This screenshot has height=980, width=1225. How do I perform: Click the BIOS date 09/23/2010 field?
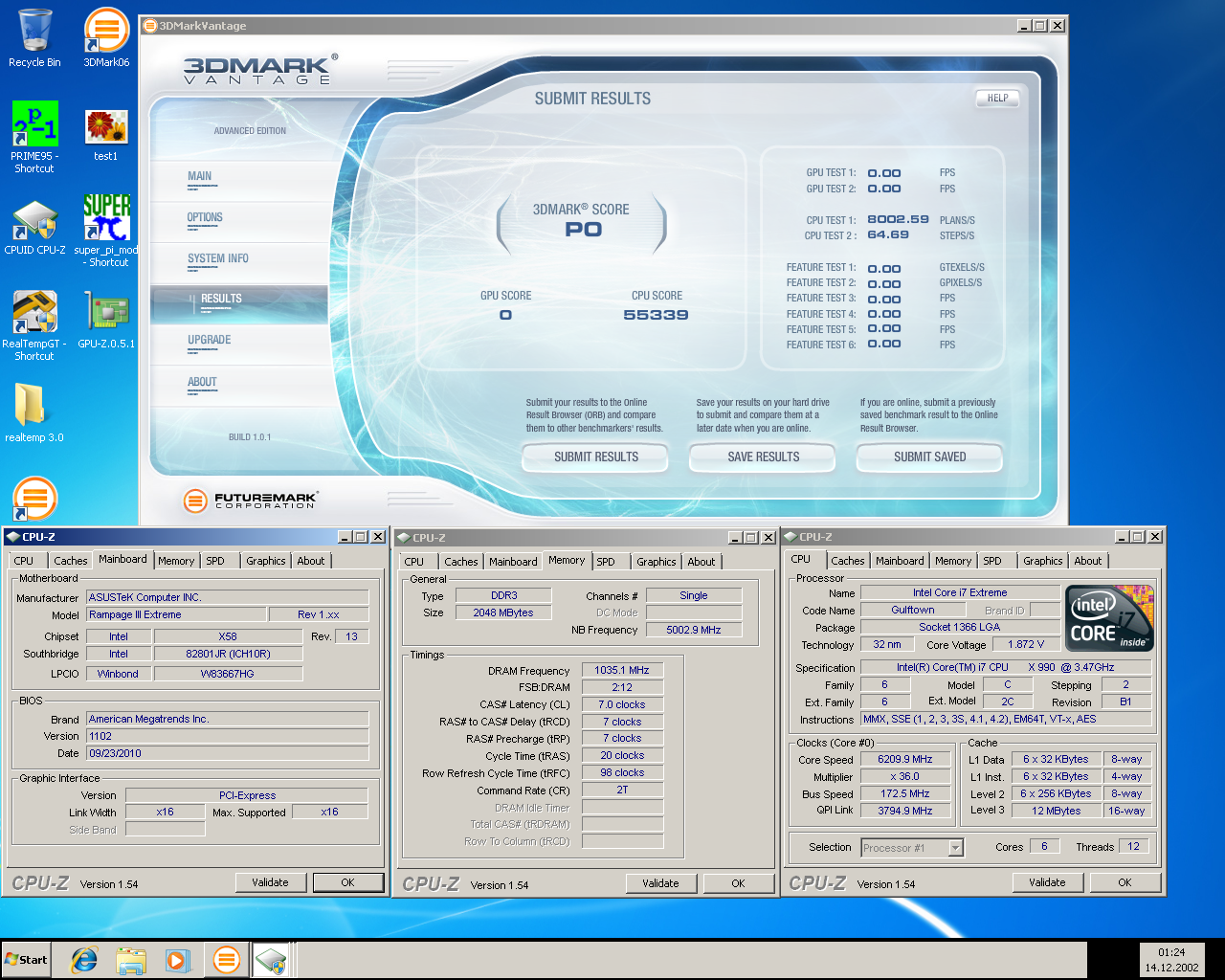click(227, 753)
